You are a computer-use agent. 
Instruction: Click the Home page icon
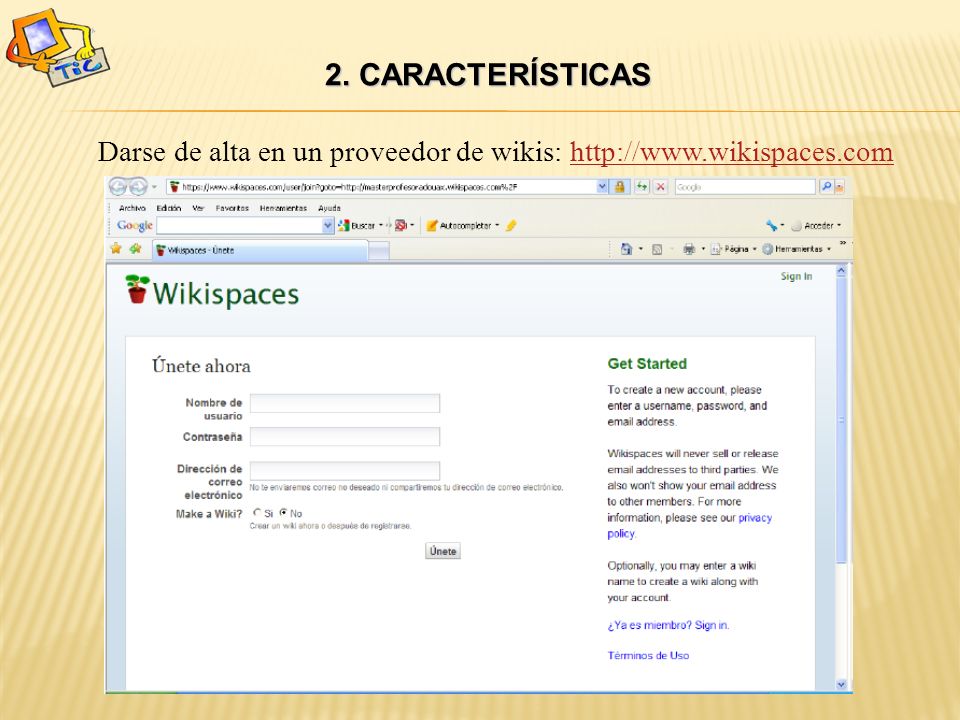tap(626, 249)
